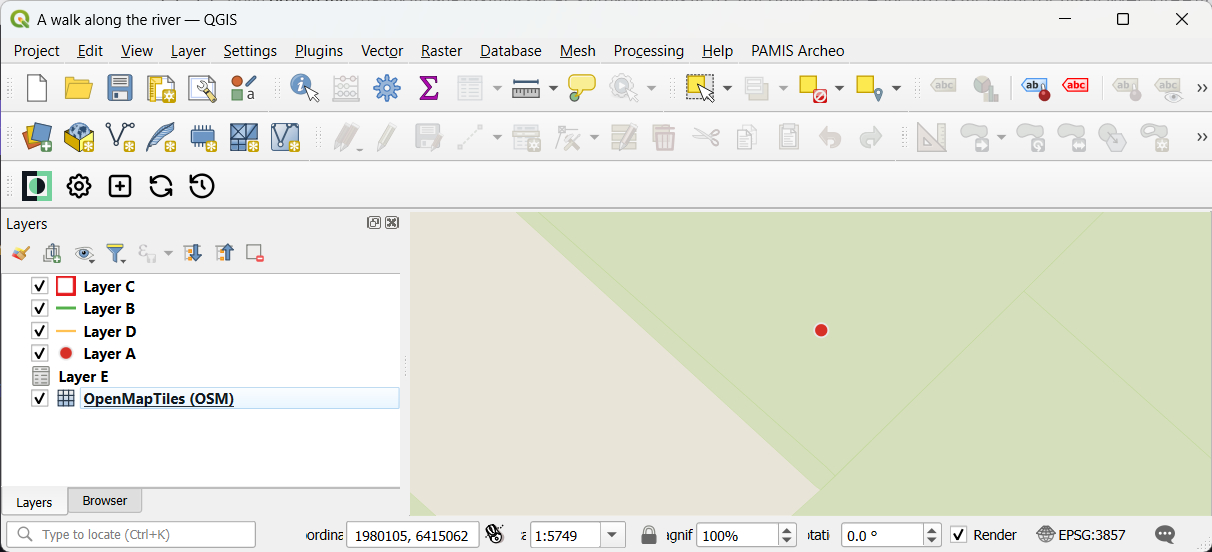Click the plugin's plus-in-square add icon
This screenshot has height=552, width=1212.
[120, 186]
